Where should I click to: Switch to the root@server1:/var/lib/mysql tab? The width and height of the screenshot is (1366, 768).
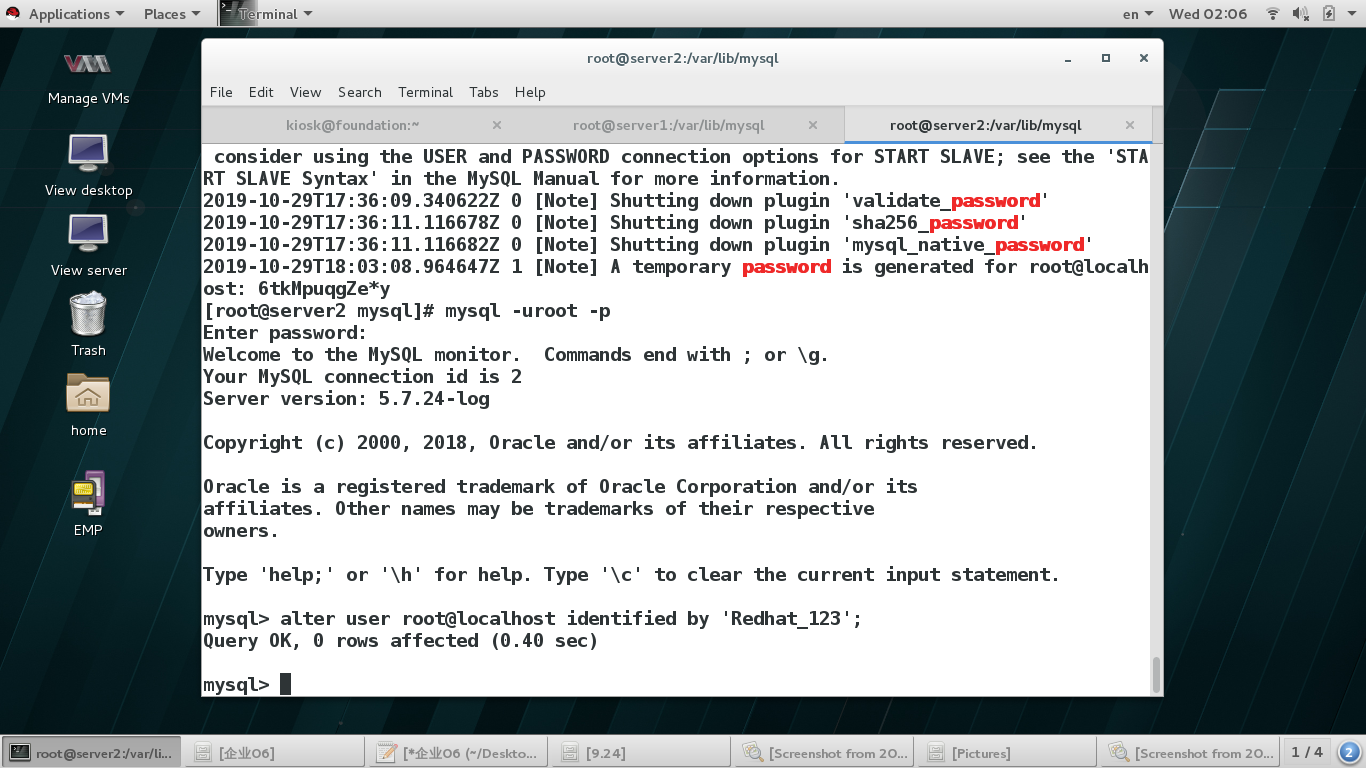pos(669,125)
